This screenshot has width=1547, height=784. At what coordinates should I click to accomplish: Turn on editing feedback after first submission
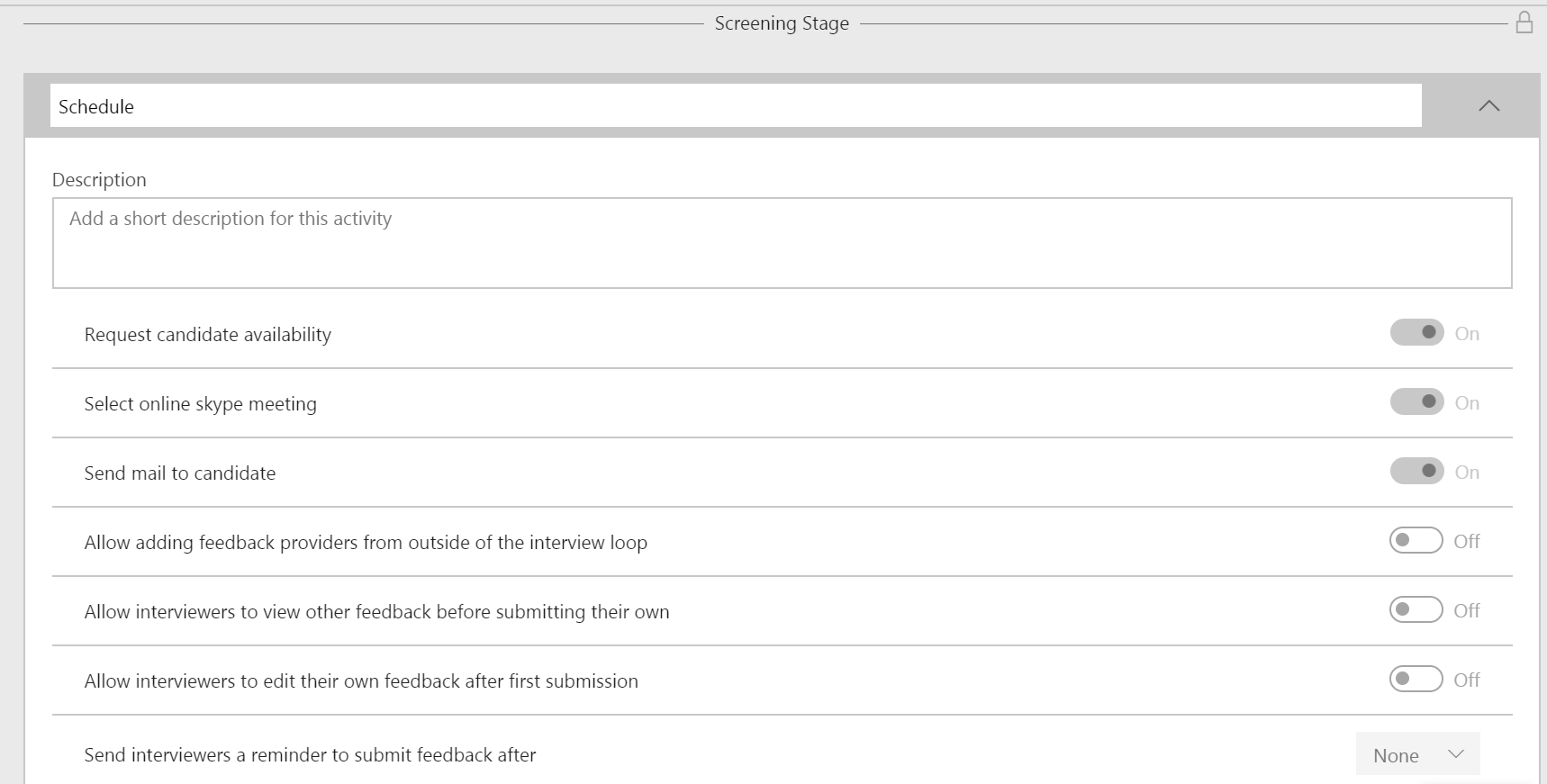[x=1416, y=680]
